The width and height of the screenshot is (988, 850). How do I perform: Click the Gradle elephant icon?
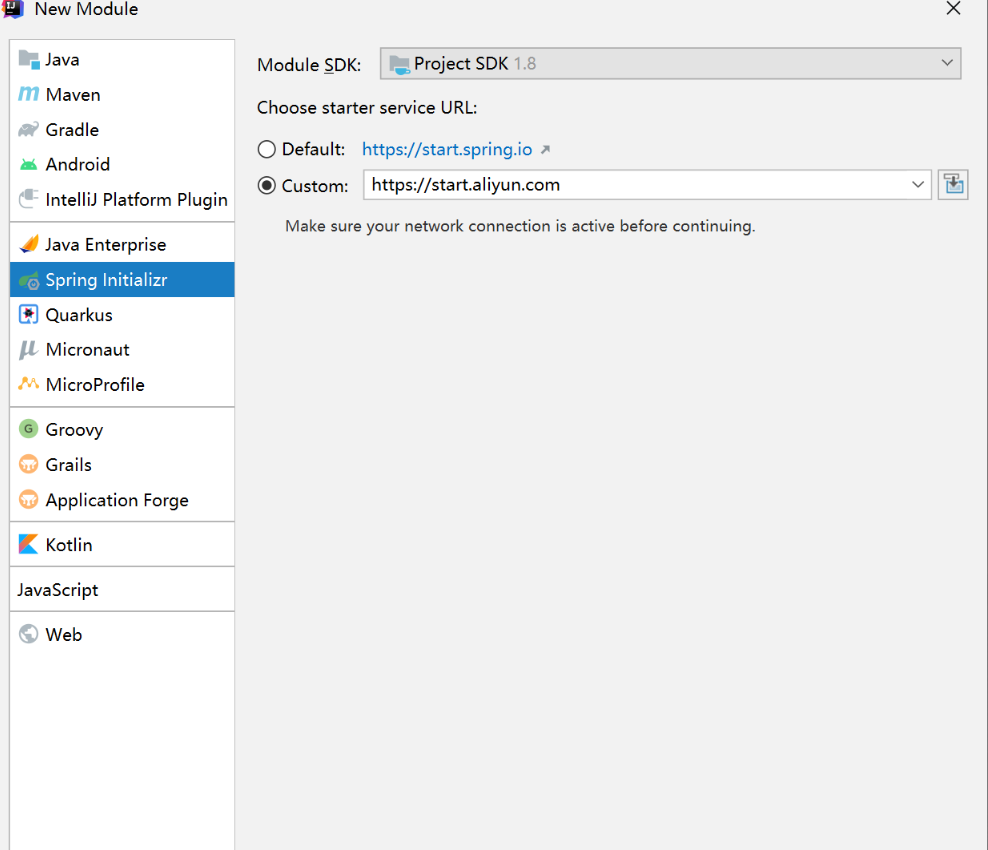28,130
